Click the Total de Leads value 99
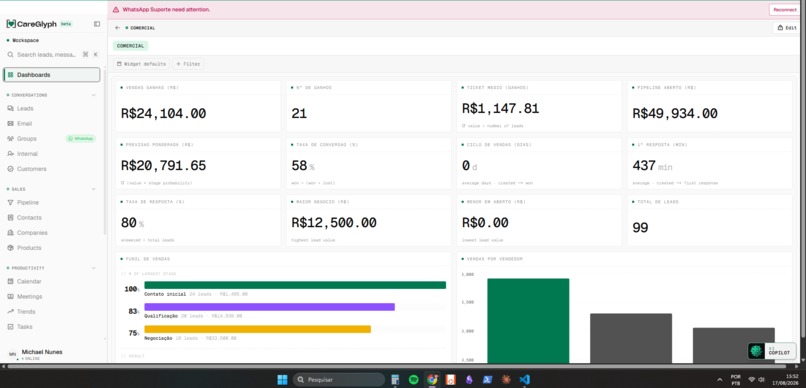The image size is (806, 388). click(x=640, y=228)
